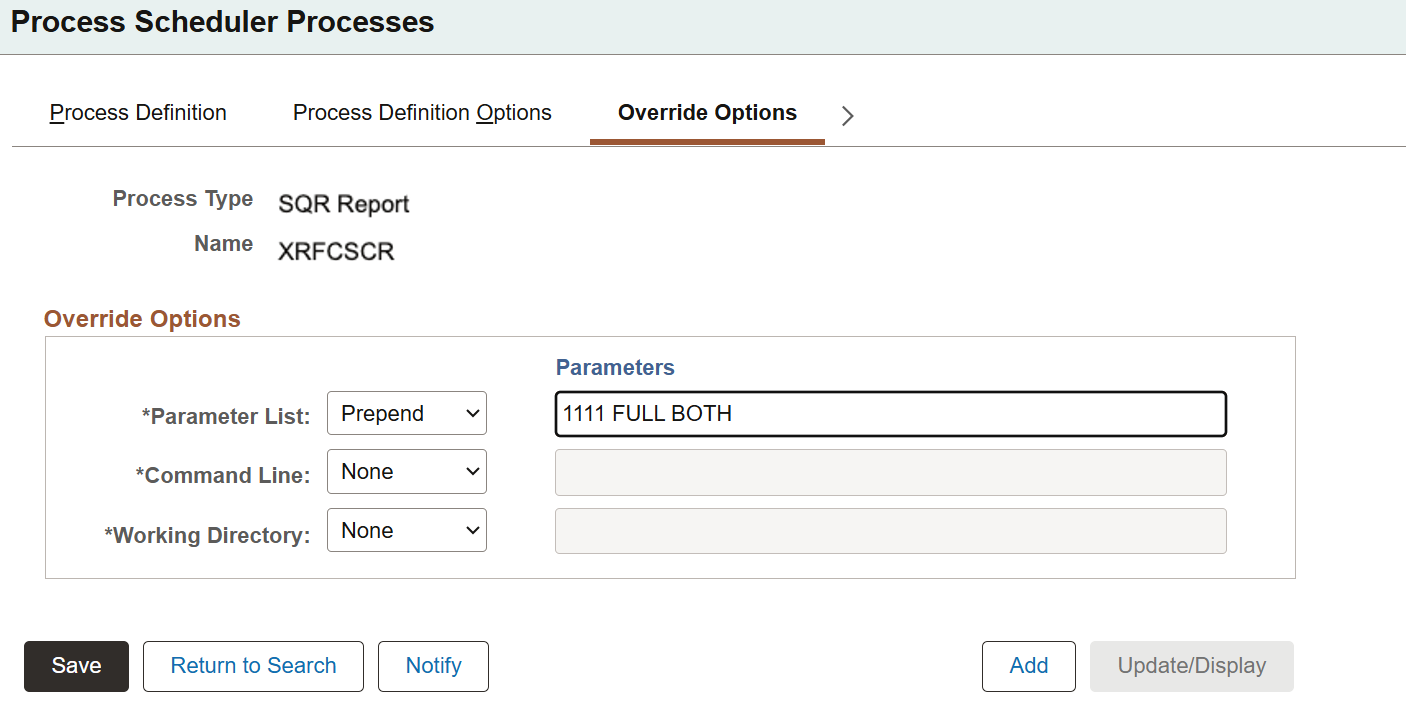Click the Notify button
This screenshot has width=1406, height=718.
(433, 666)
